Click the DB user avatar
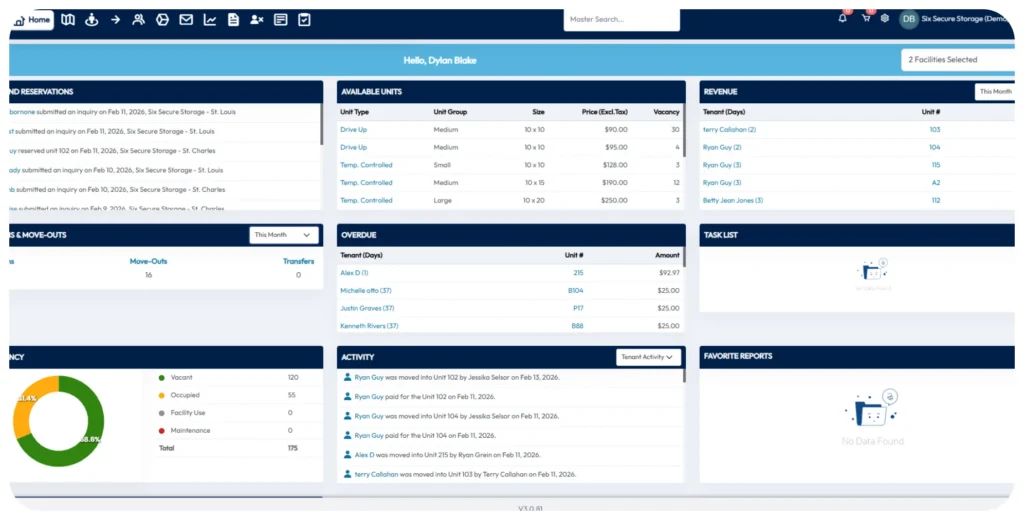The height and width of the screenshot is (520, 1024). (x=908, y=19)
